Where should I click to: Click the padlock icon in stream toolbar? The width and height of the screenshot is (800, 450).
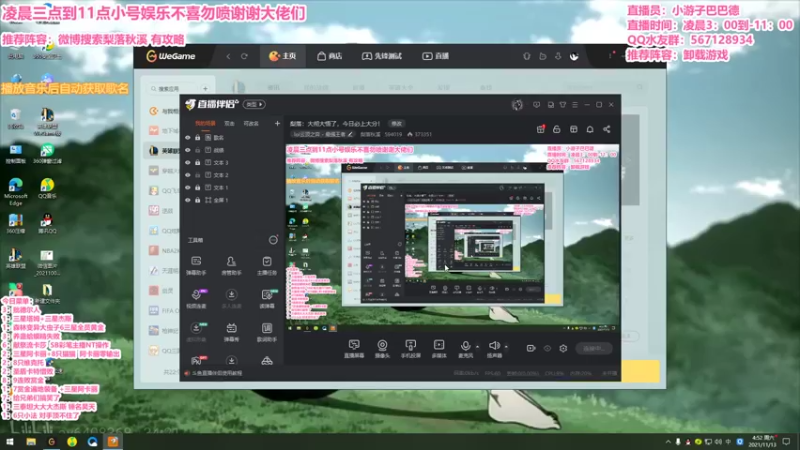point(557,129)
